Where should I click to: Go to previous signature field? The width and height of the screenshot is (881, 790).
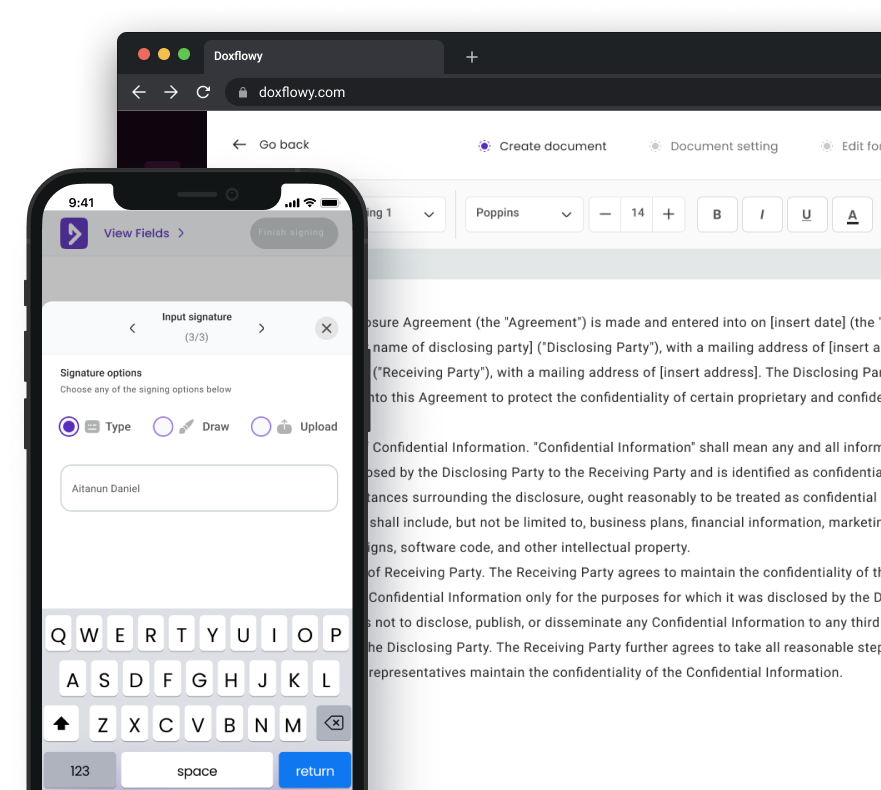133,328
